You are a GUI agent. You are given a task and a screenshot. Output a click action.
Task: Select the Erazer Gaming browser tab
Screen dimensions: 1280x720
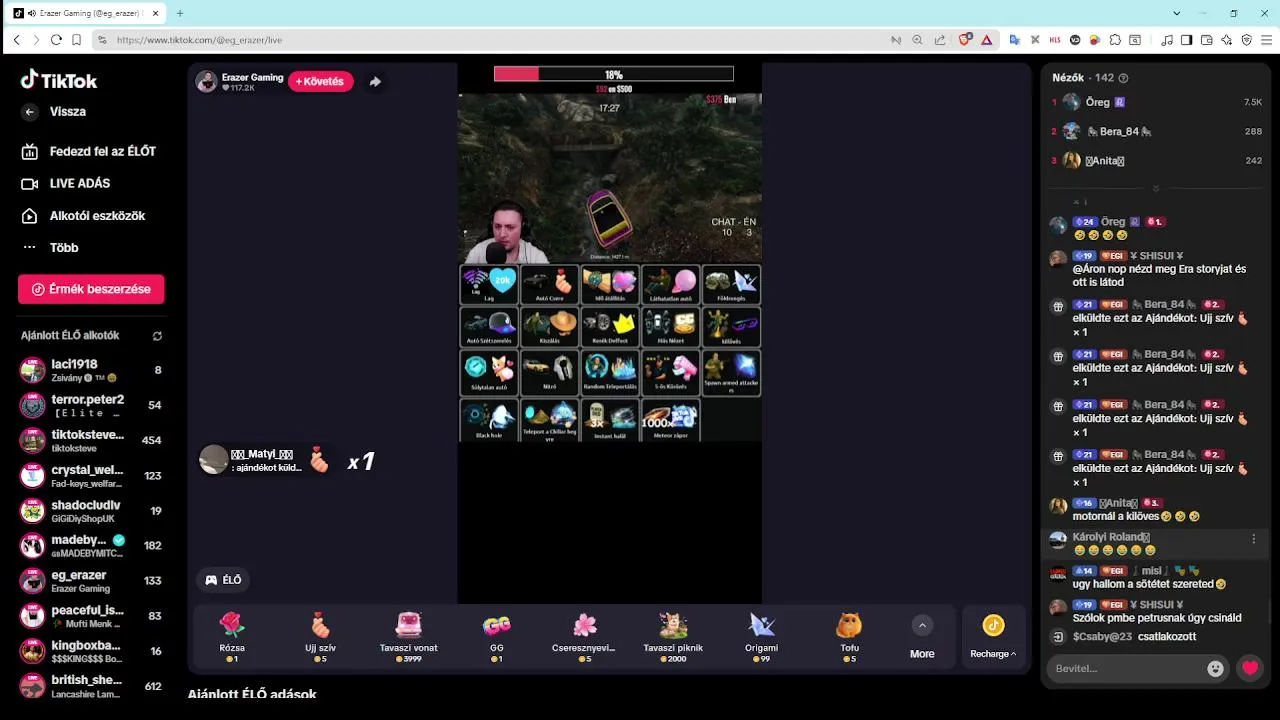coord(85,13)
